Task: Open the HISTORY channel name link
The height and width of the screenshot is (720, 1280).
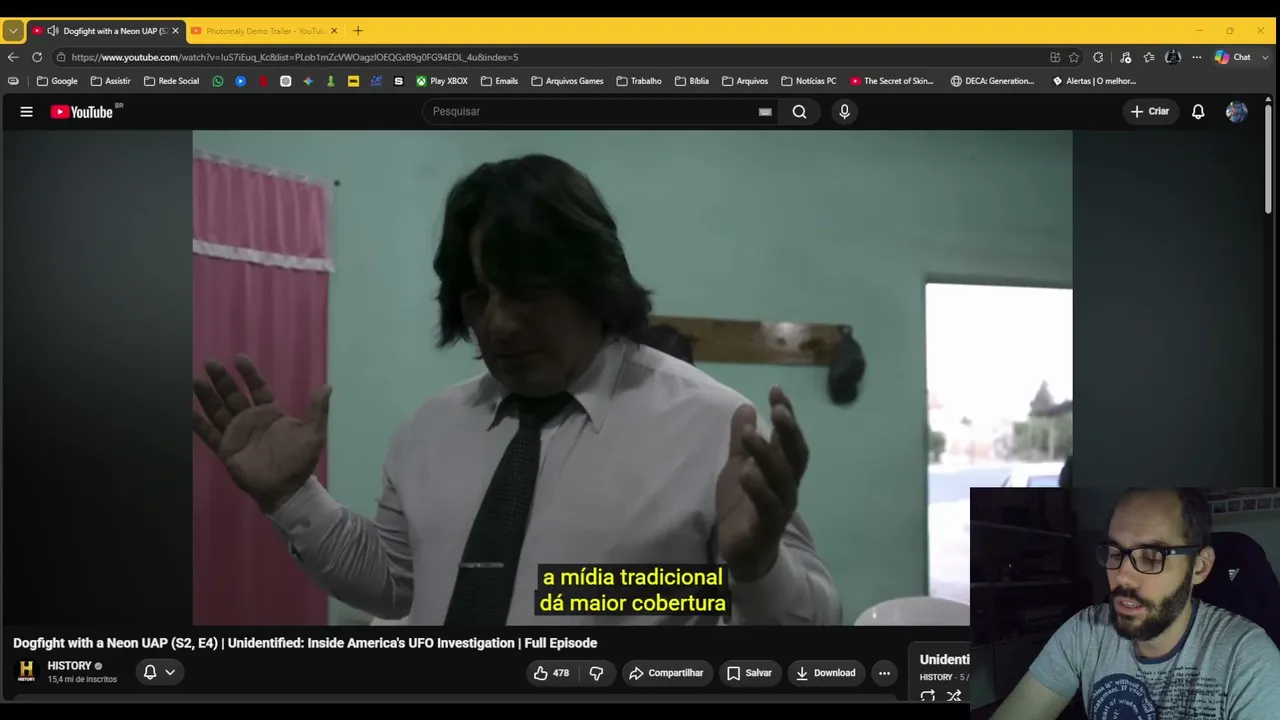Action: pyautogui.click(x=69, y=666)
